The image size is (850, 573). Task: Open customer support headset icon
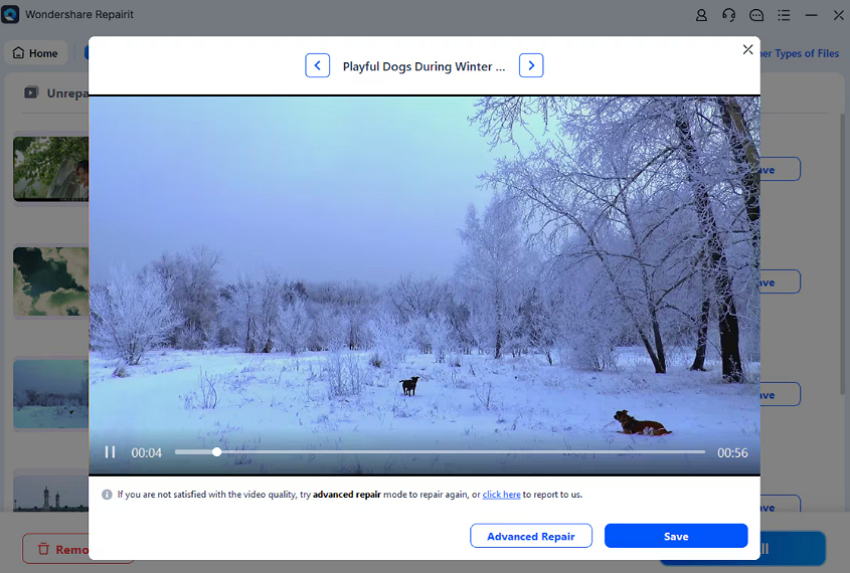point(729,15)
